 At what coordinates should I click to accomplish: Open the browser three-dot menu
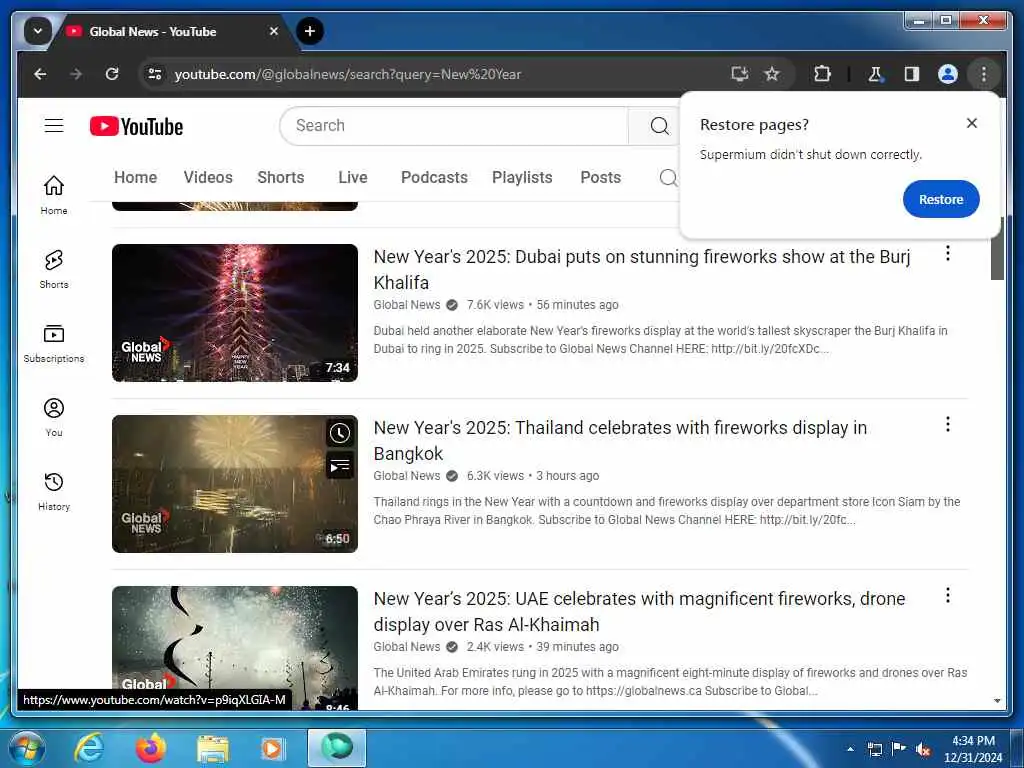[984, 74]
